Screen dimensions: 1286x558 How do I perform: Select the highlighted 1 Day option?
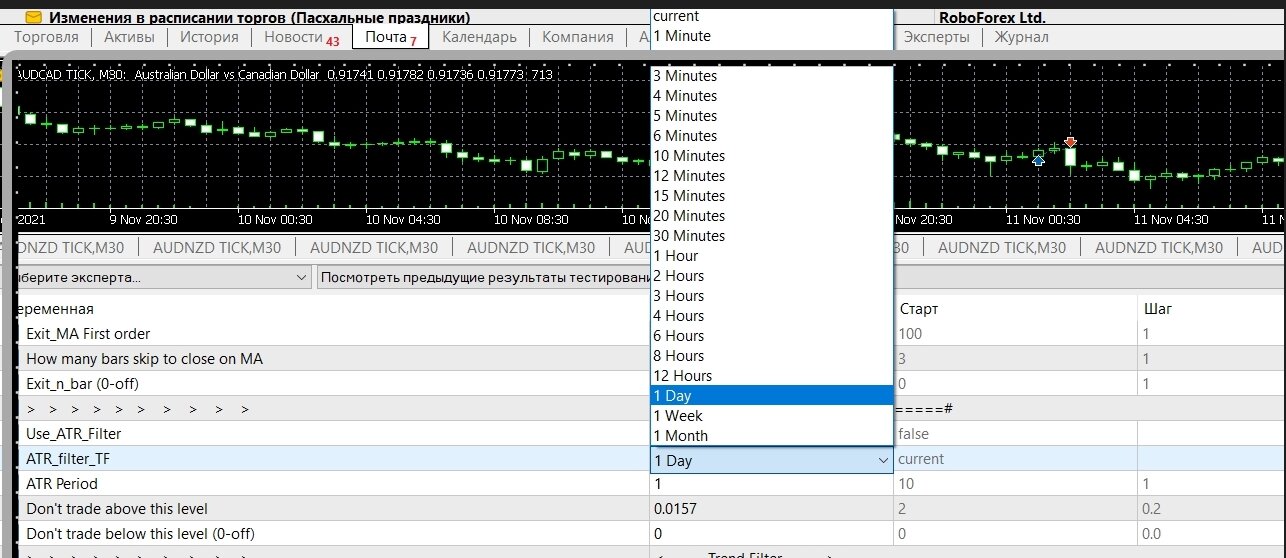click(771, 396)
